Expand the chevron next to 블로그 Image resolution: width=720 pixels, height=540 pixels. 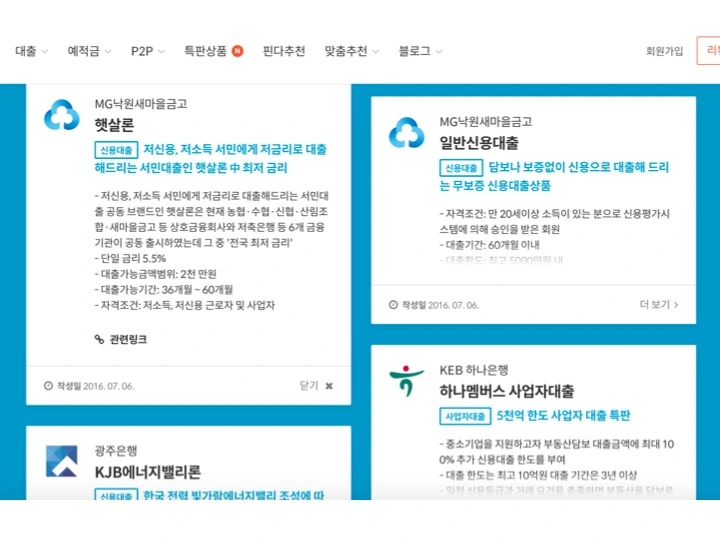coord(439,51)
